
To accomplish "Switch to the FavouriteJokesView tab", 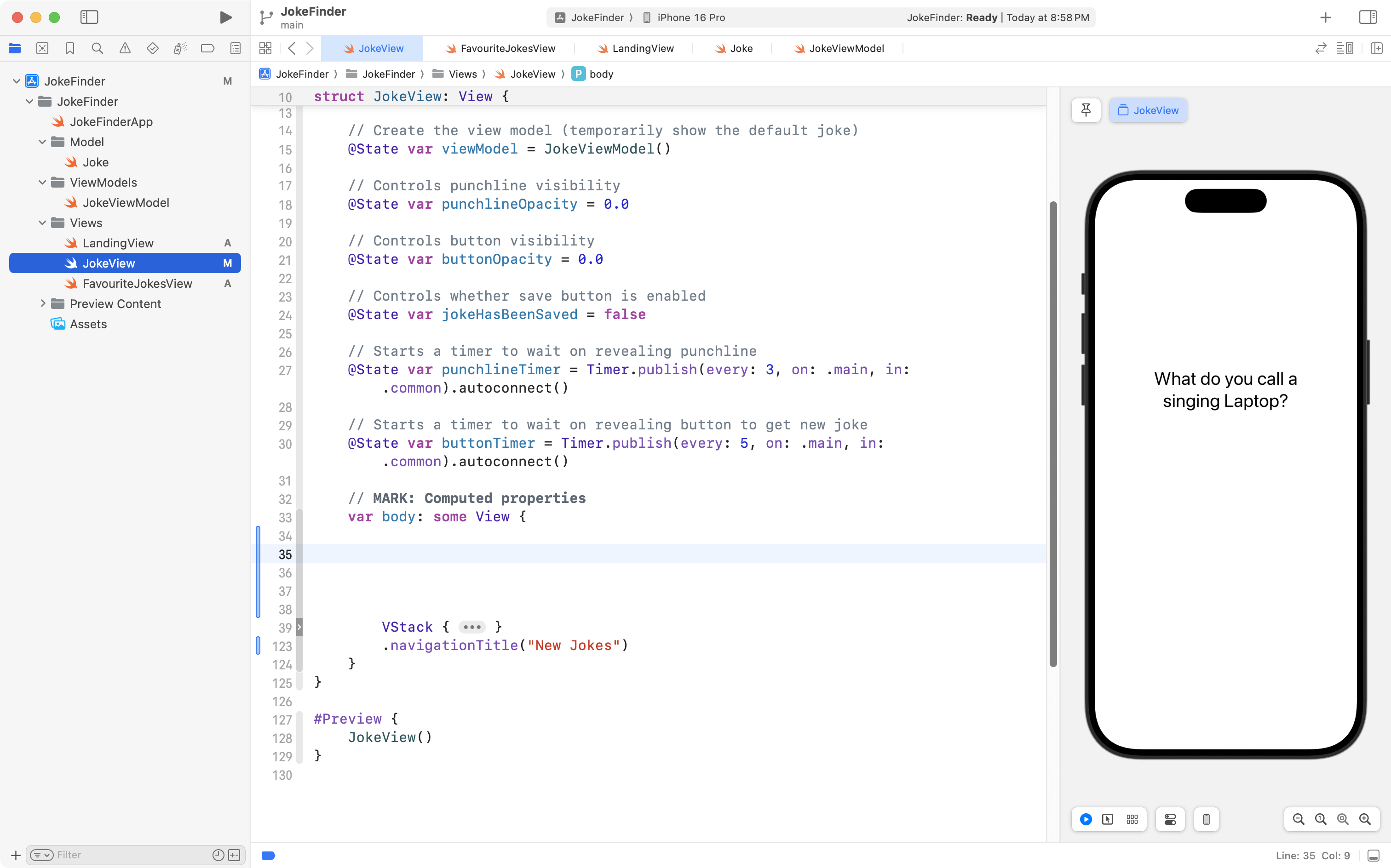I will tap(501, 48).
